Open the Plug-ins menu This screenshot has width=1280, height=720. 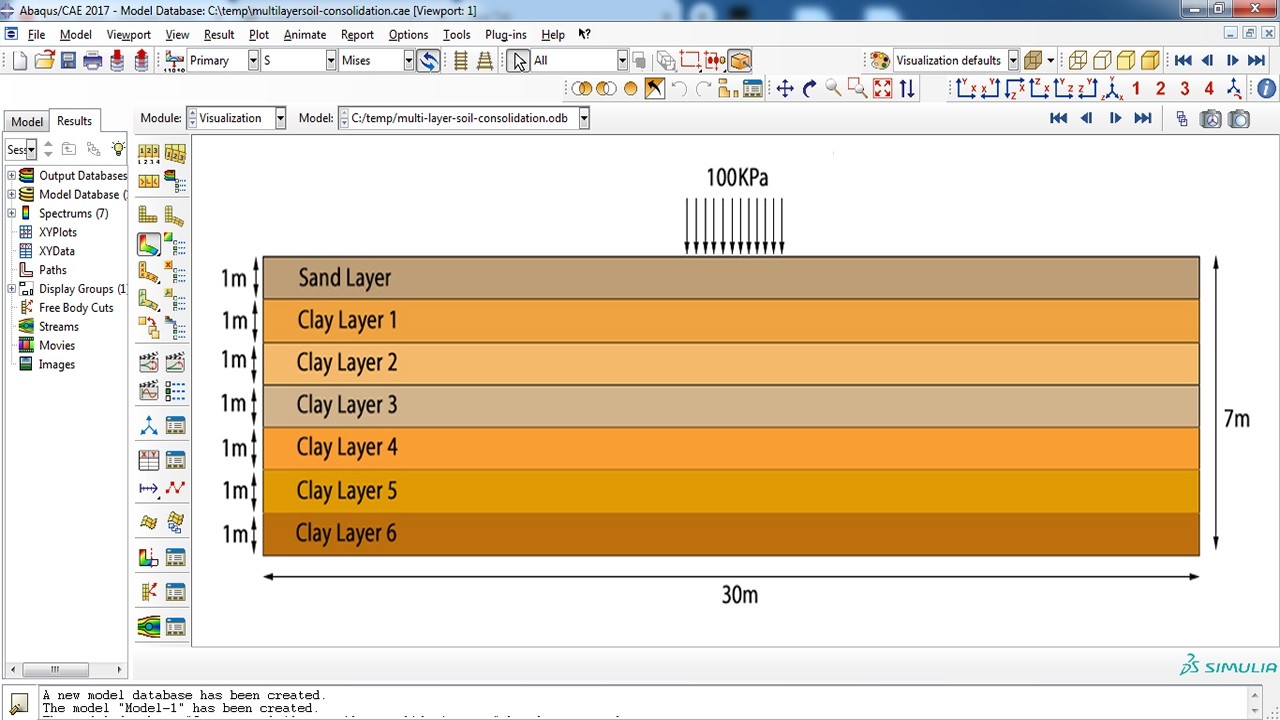point(505,34)
